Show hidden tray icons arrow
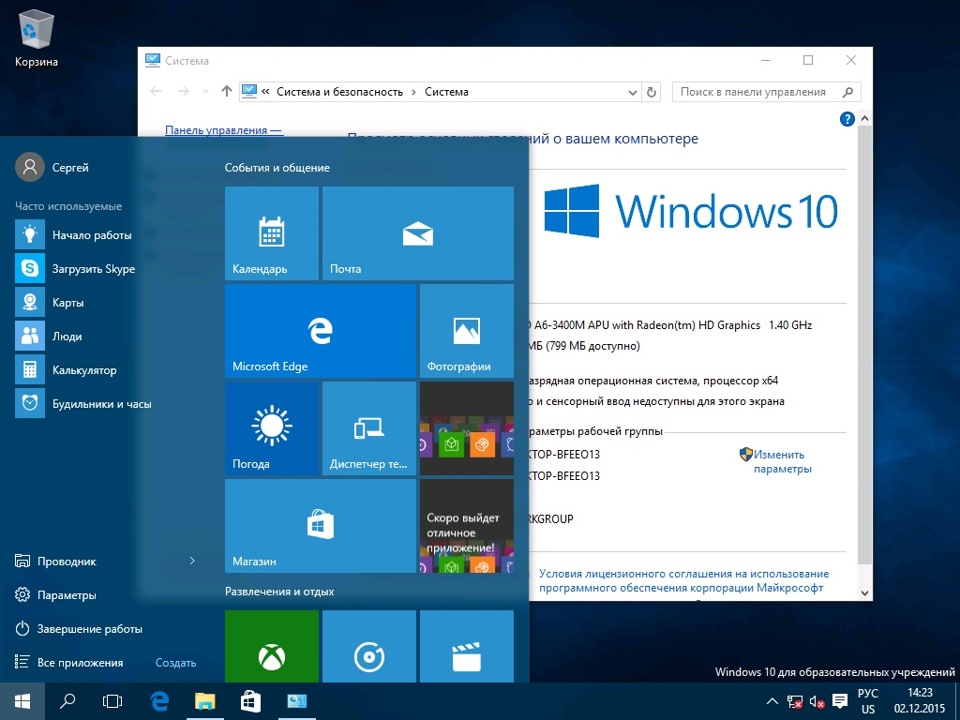Screen dimensions: 960x720 tap(772, 702)
